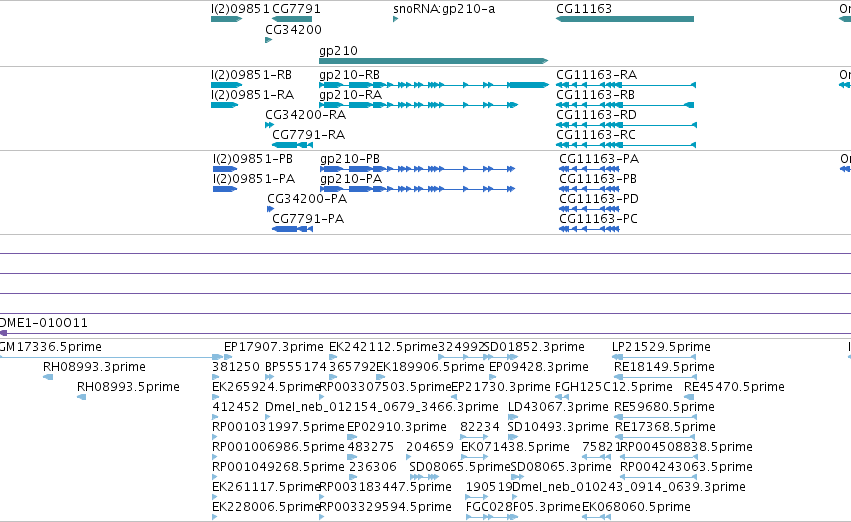Open the FGH125C12.5prime label
The width and height of the screenshot is (851, 522).
point(614,387)
